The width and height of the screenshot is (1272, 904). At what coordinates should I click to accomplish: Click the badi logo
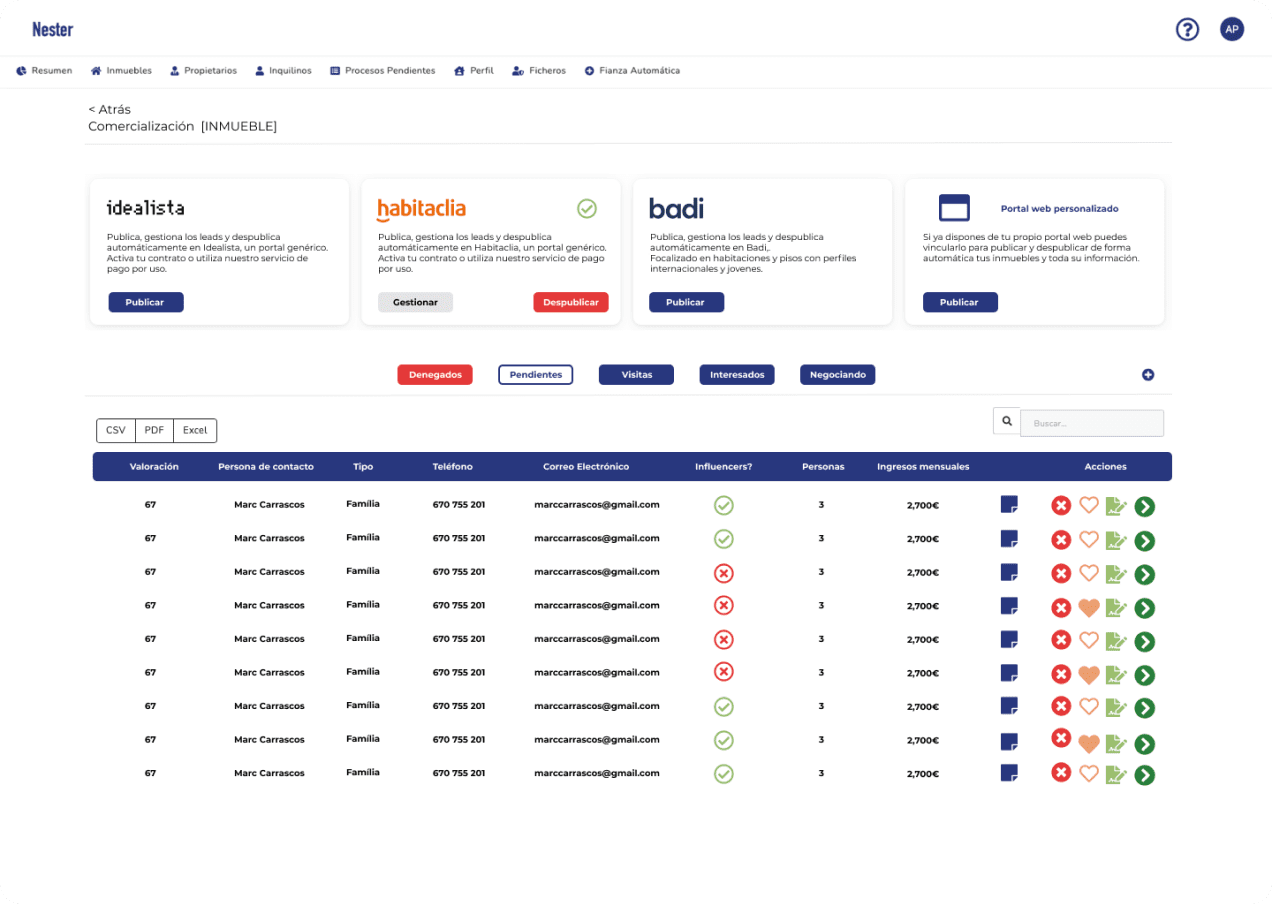point(676,208)
